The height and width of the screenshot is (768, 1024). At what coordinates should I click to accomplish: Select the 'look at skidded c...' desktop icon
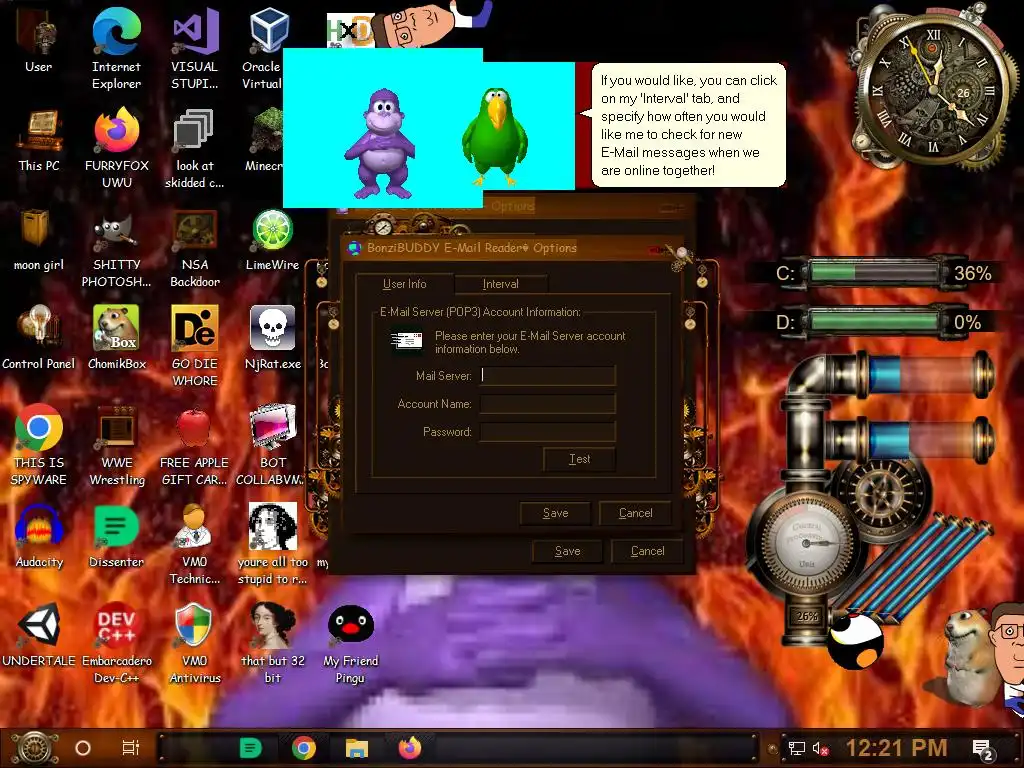point(195,148)
